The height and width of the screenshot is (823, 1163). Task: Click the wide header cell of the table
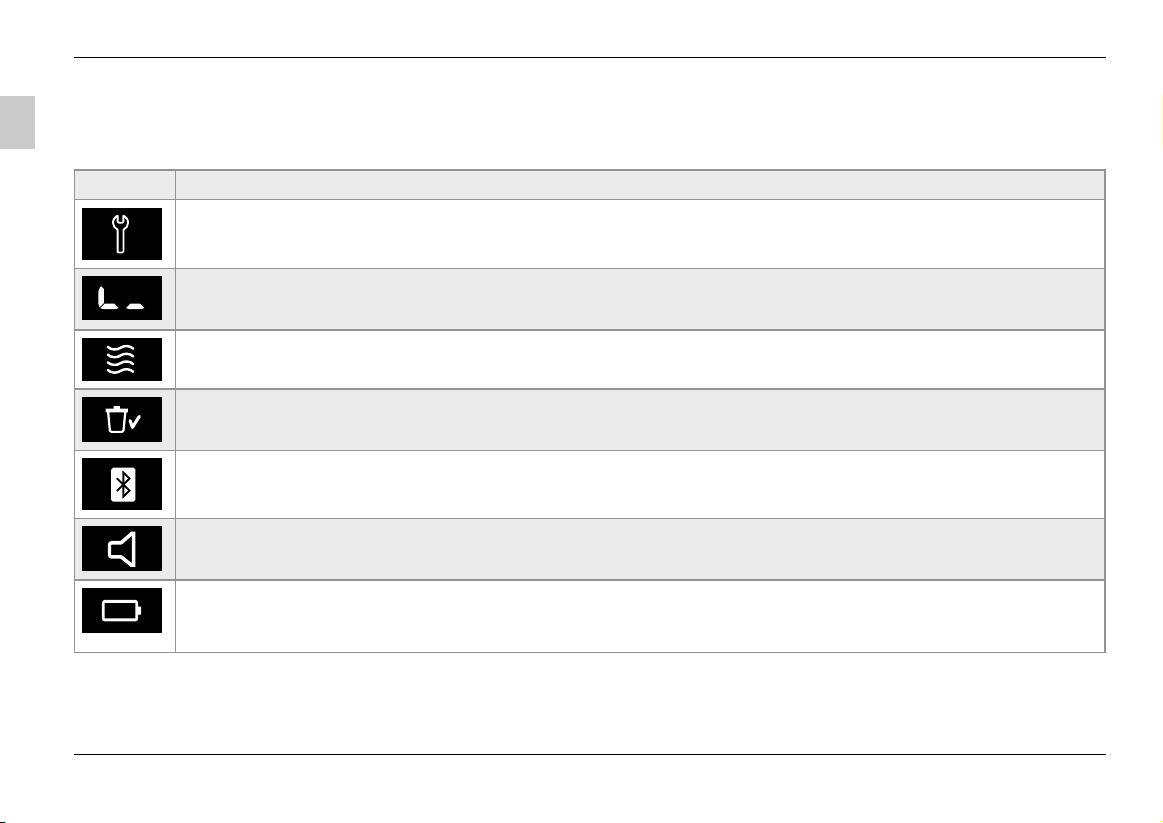[x=640, y=185]
